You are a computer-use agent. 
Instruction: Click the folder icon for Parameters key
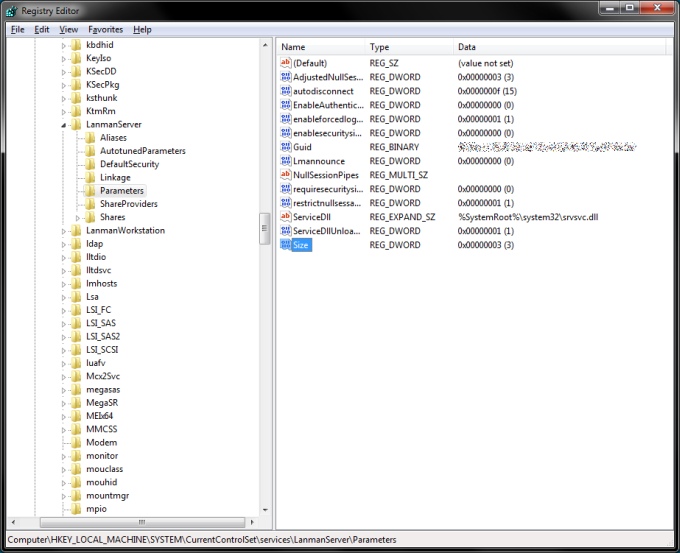pos(90,190)
